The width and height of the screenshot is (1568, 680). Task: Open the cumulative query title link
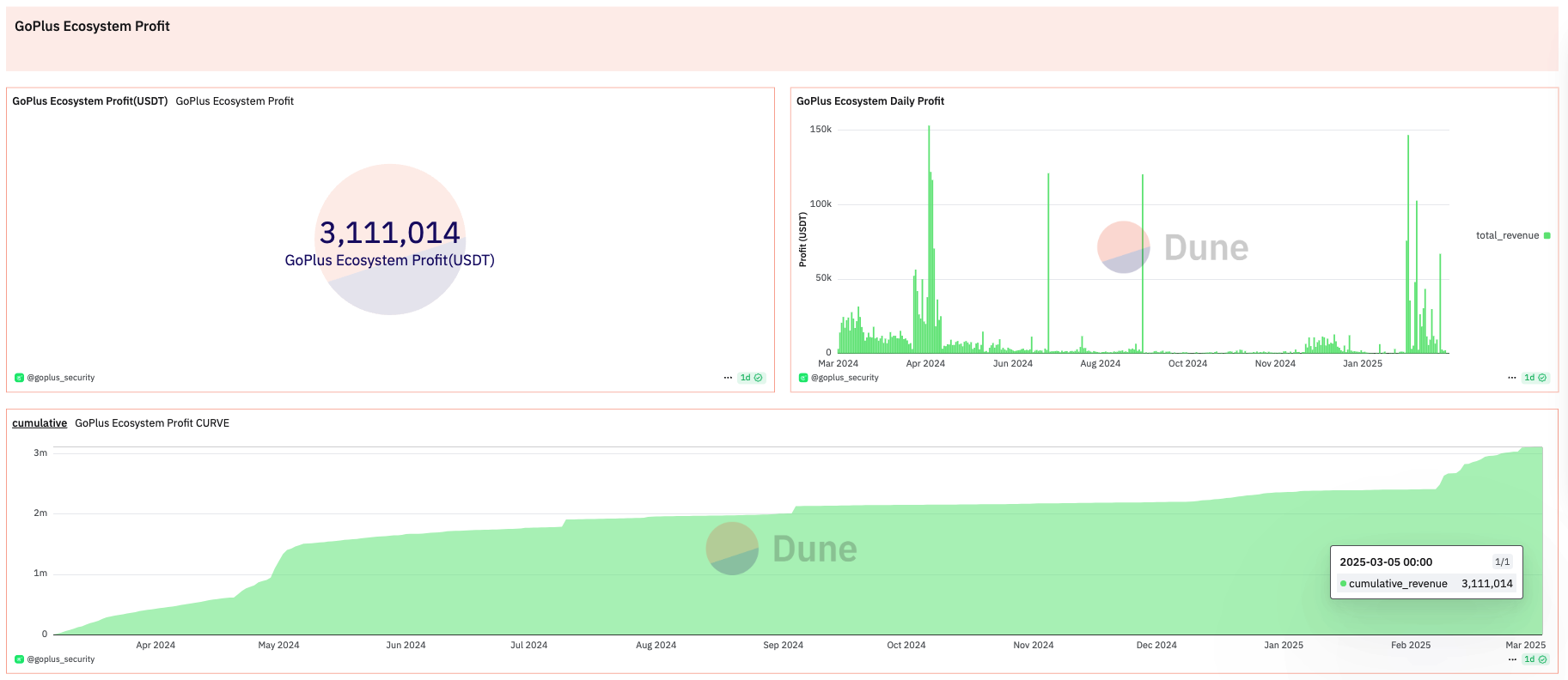[x=40, y=423]
